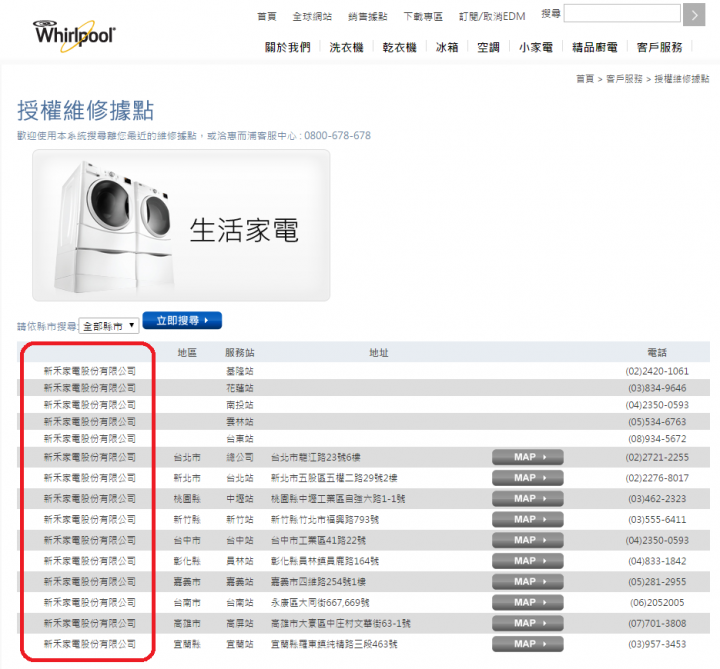Select phone (05)281-2955
720x669 pixels.
click(657, 582)
